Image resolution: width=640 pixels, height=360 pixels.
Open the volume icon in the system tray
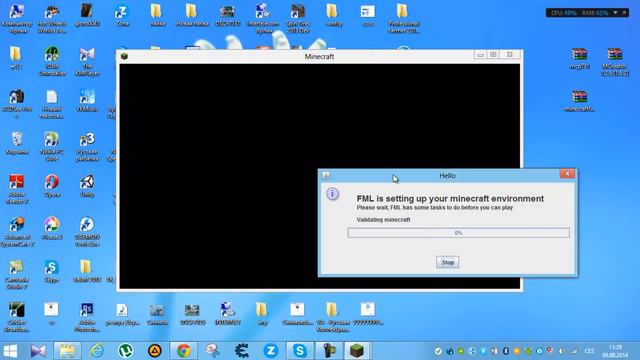562,351
